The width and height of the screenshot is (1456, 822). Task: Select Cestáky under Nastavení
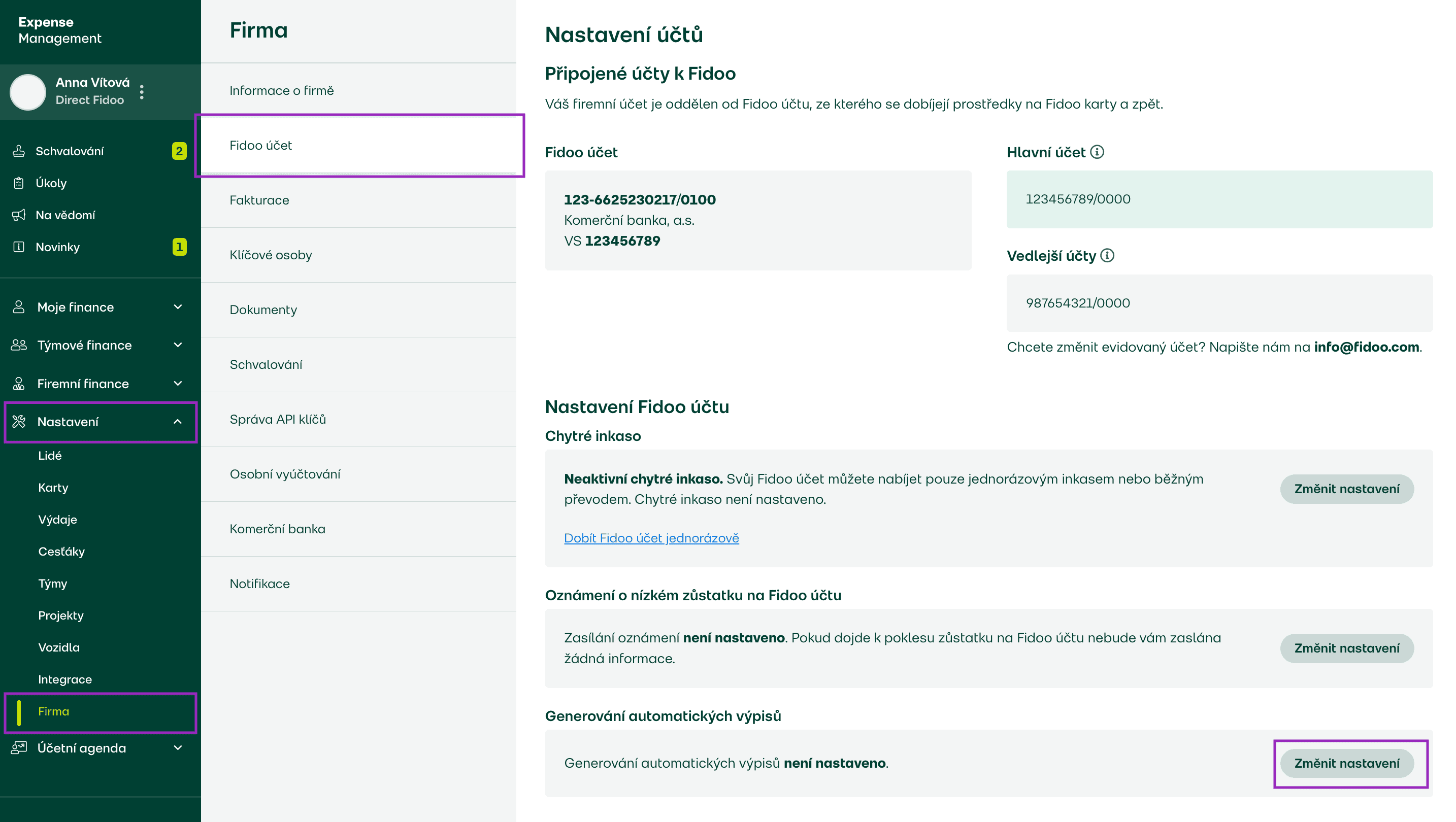coord(61,552)
